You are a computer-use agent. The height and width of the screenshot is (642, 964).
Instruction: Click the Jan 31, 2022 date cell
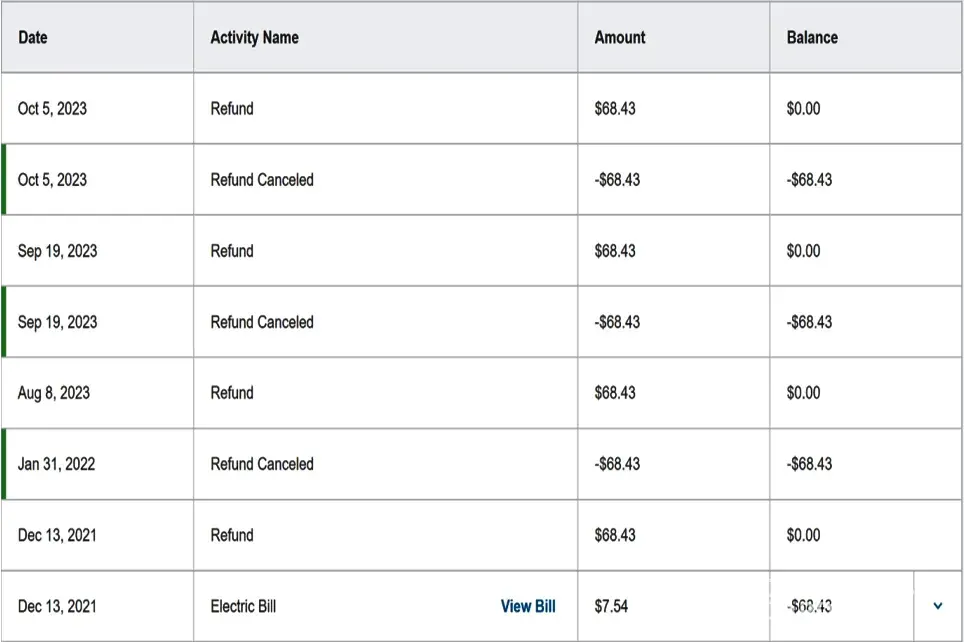tap(57, 464)
